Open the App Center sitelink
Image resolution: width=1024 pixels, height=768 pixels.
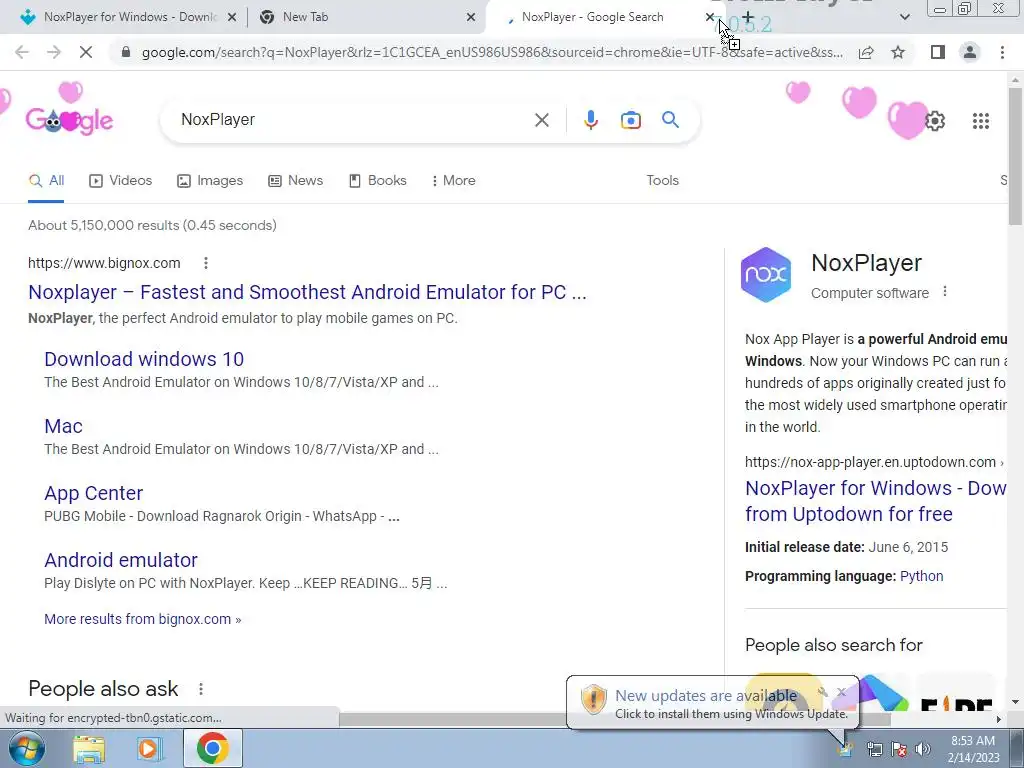click(x=93, y=493)
